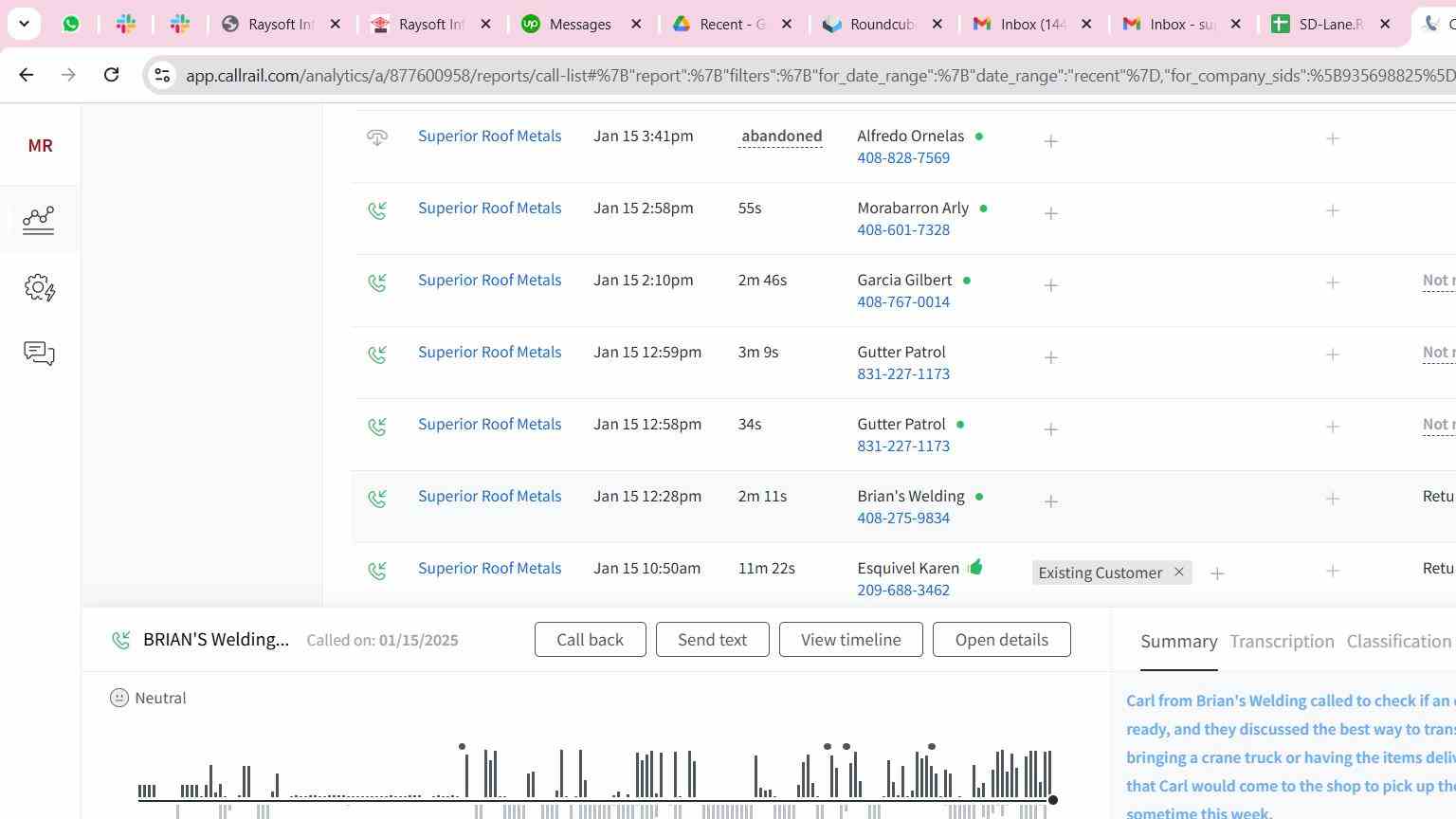Click the abandoned duration label

[x=781, y=136]
